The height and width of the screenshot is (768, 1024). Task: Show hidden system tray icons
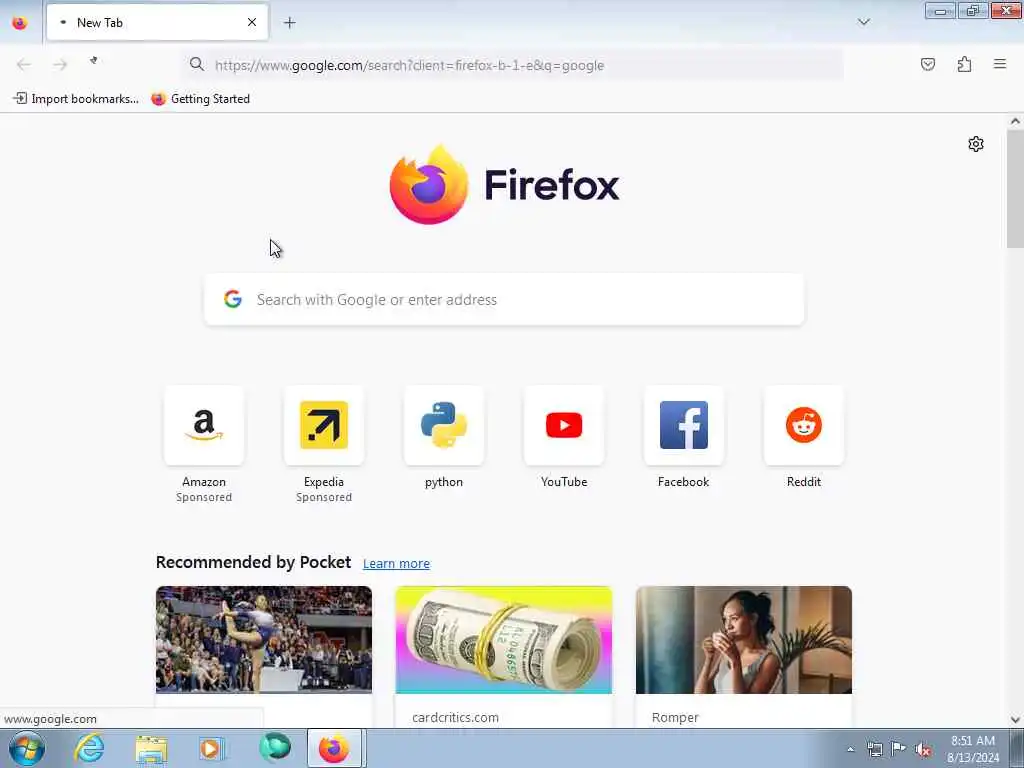point(850,749)
